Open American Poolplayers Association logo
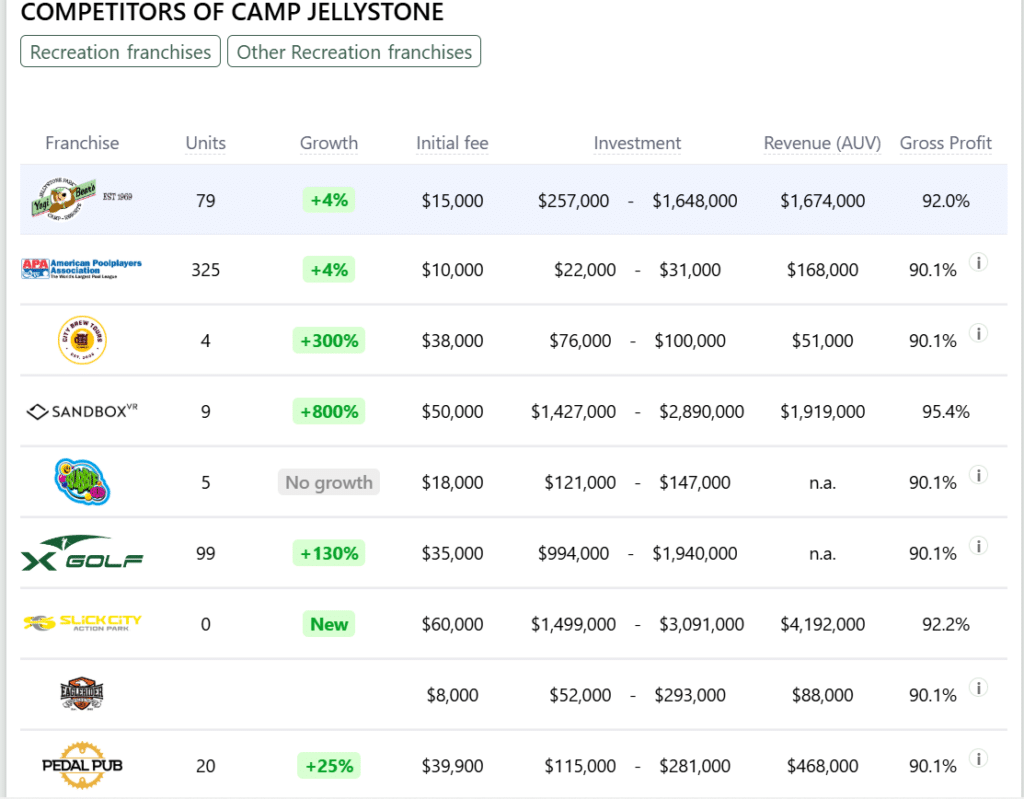 coord(82,269)
